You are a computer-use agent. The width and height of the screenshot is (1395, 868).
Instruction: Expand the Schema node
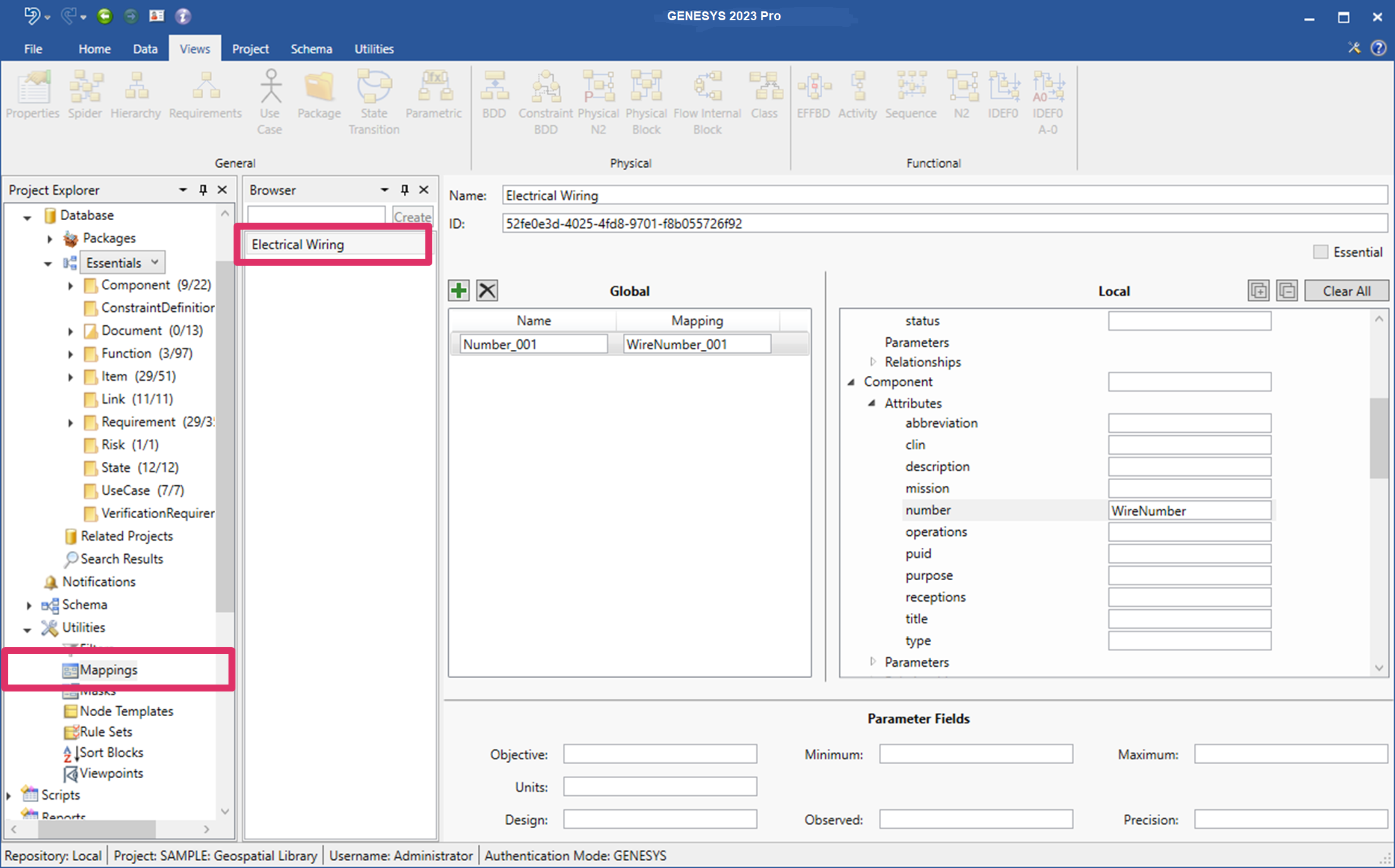28,605
